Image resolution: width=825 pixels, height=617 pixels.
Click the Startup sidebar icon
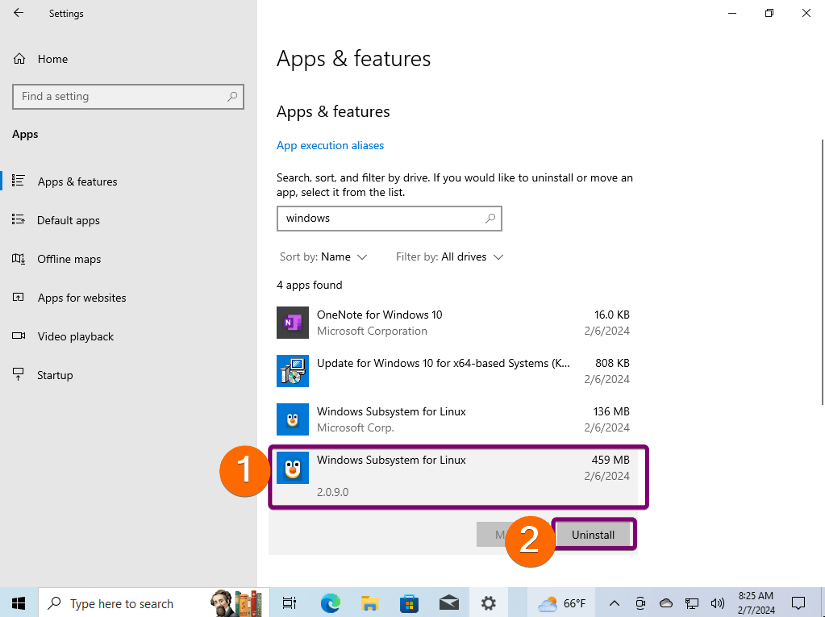pos(18,374)
